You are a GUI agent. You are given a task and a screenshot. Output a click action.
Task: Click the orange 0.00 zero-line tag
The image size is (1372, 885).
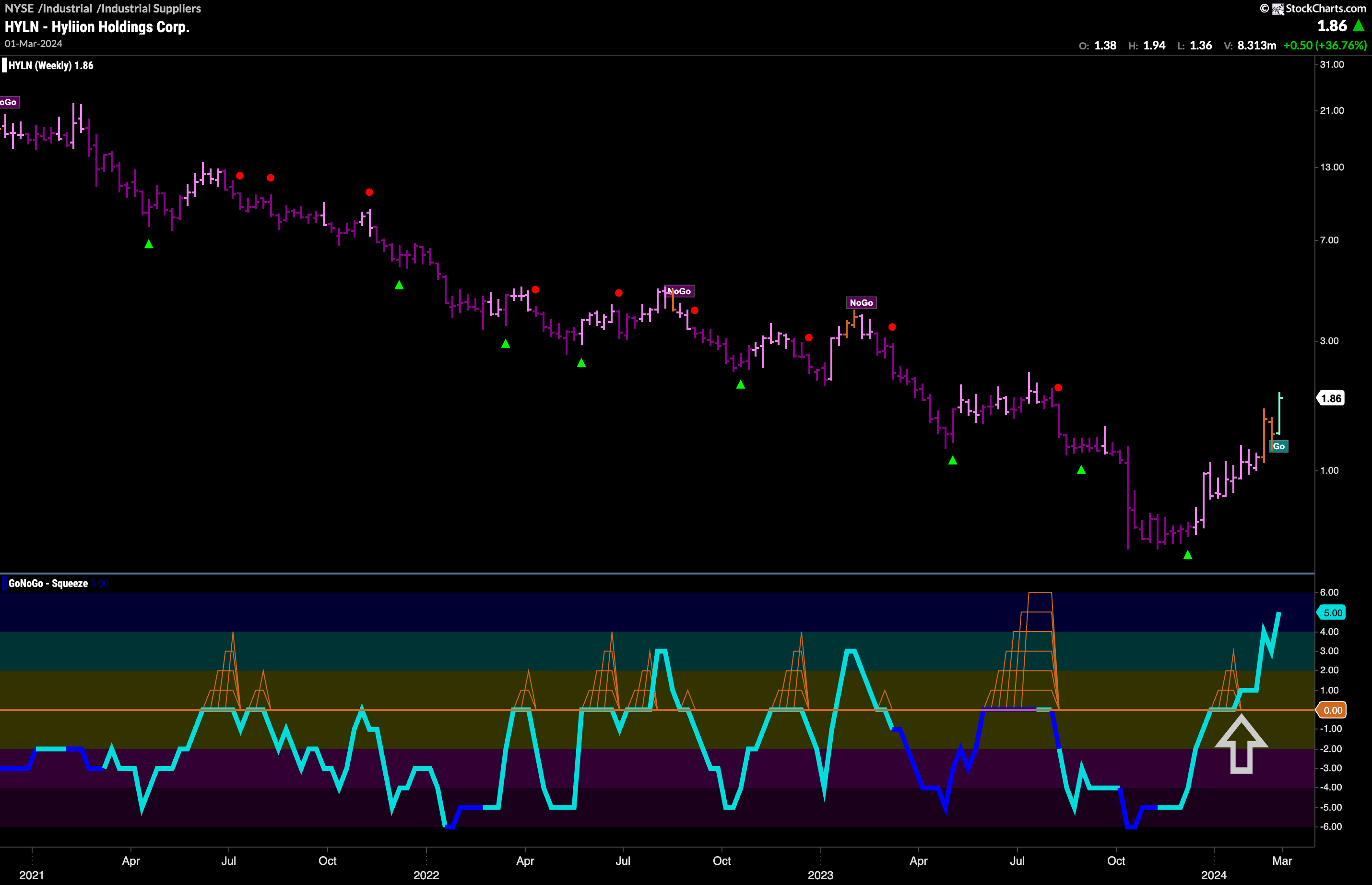(1331, 710)
